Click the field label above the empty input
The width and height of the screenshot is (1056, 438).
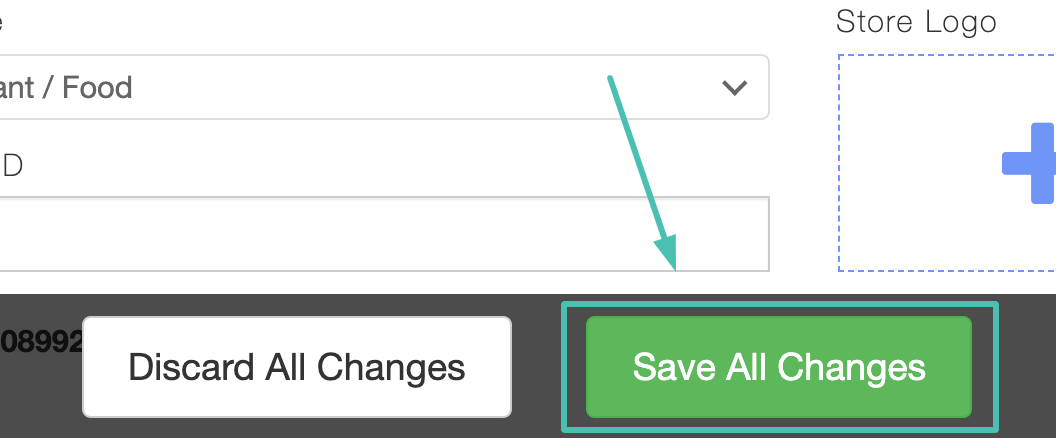[12, 165]
